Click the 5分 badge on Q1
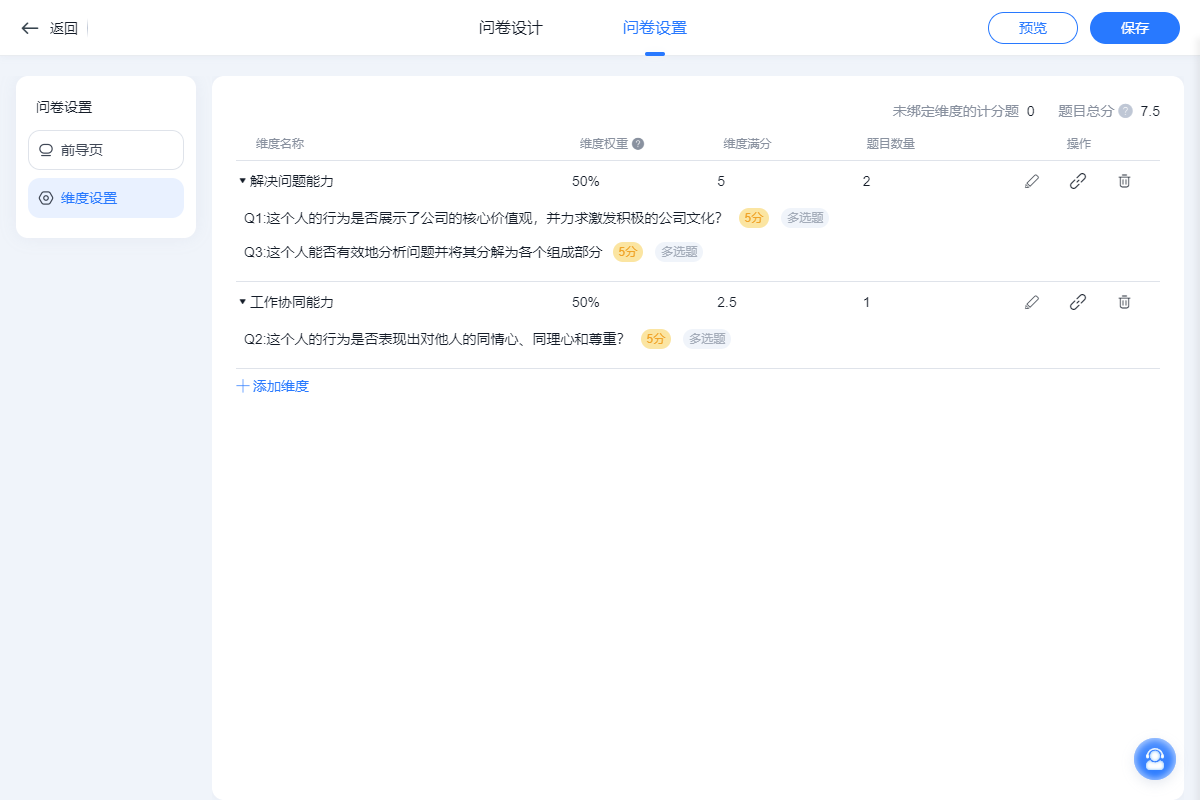 click(754, 218)
